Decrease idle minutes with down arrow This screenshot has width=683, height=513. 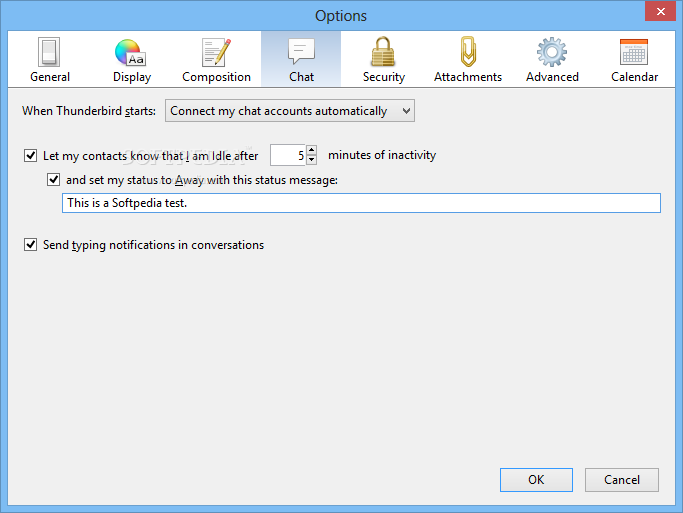point(311,160)
